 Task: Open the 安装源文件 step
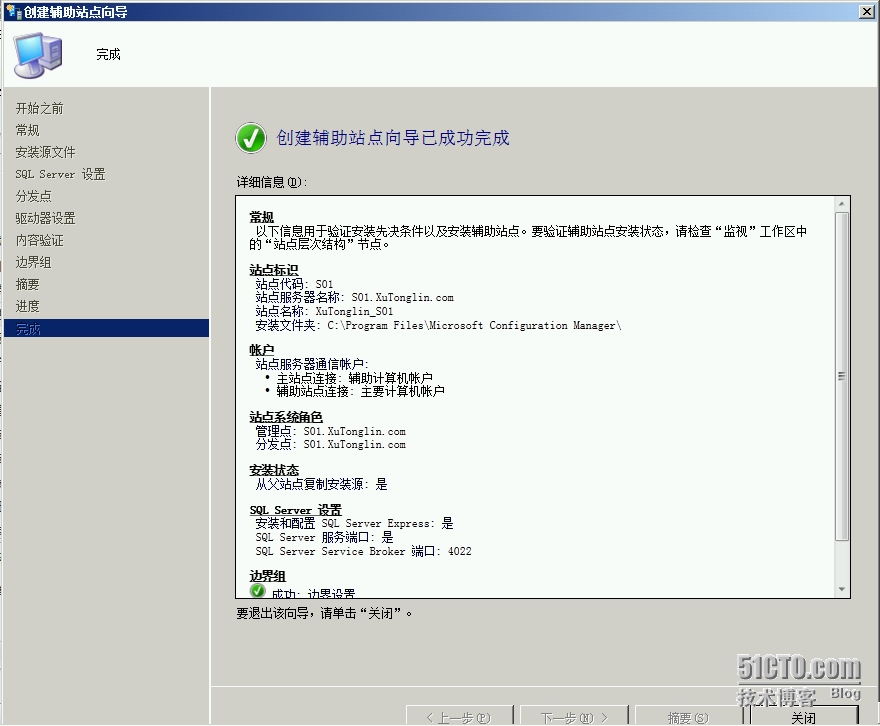point(45,152)
